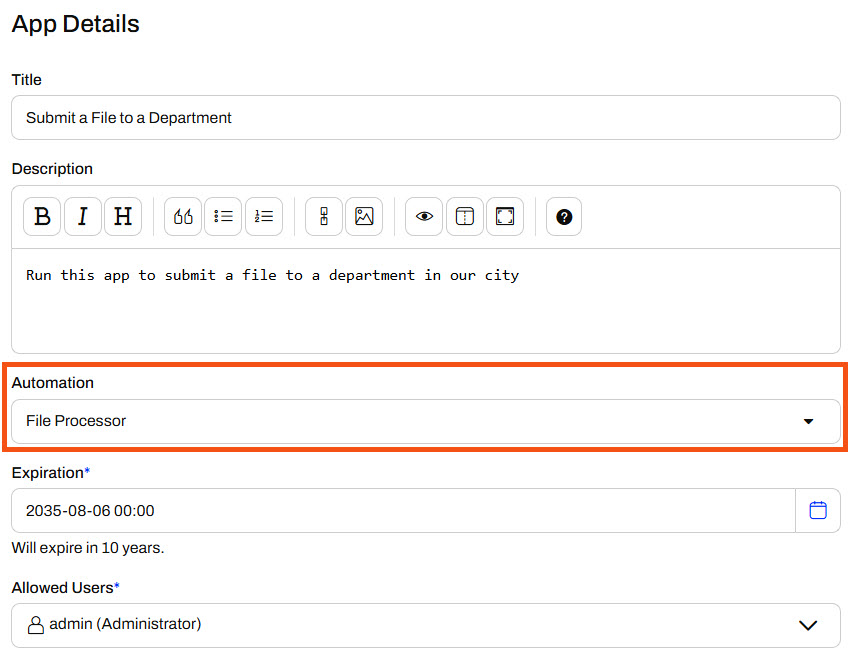Viewport: 854px width, 662px height.
Task: Click the Heading tool in editor toolbar
Action: (123, 217)
